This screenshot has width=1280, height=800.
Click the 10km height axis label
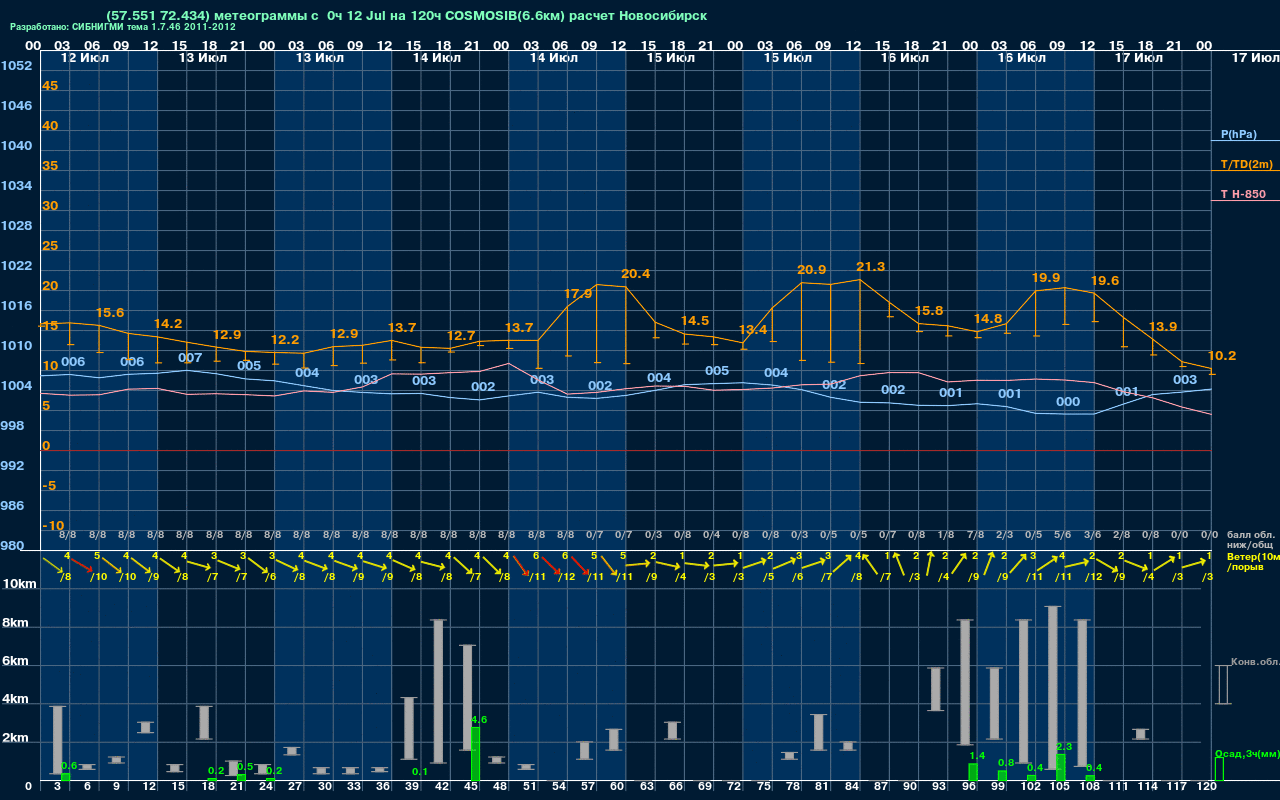[18, 584]
